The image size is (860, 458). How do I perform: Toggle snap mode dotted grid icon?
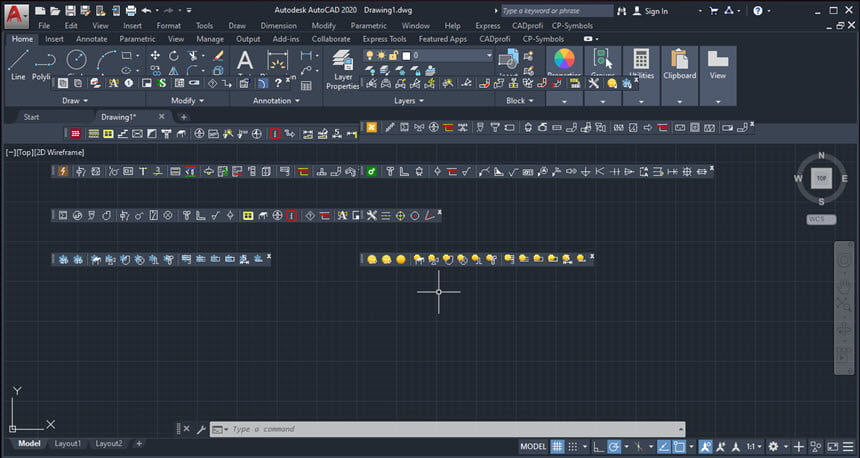tap(573, 446)
